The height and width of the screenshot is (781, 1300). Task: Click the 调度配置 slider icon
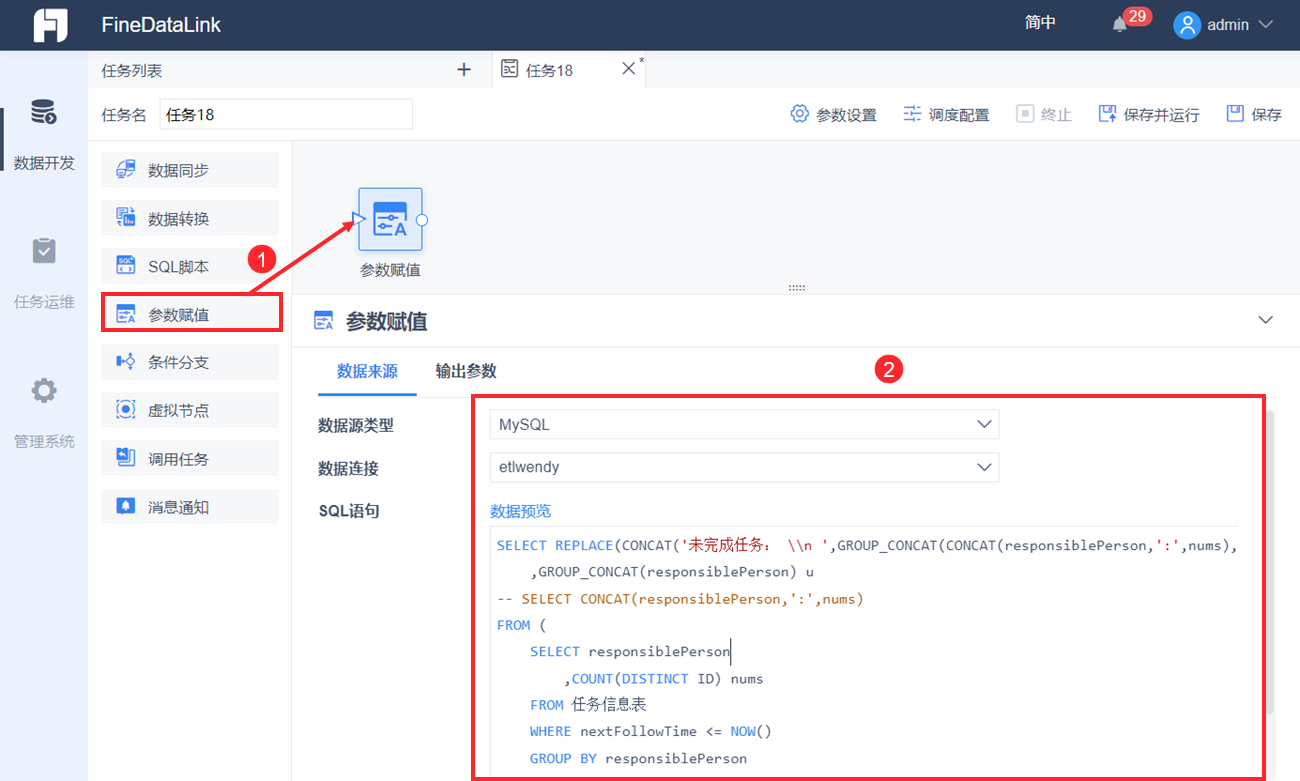click(x=912, y=113)
